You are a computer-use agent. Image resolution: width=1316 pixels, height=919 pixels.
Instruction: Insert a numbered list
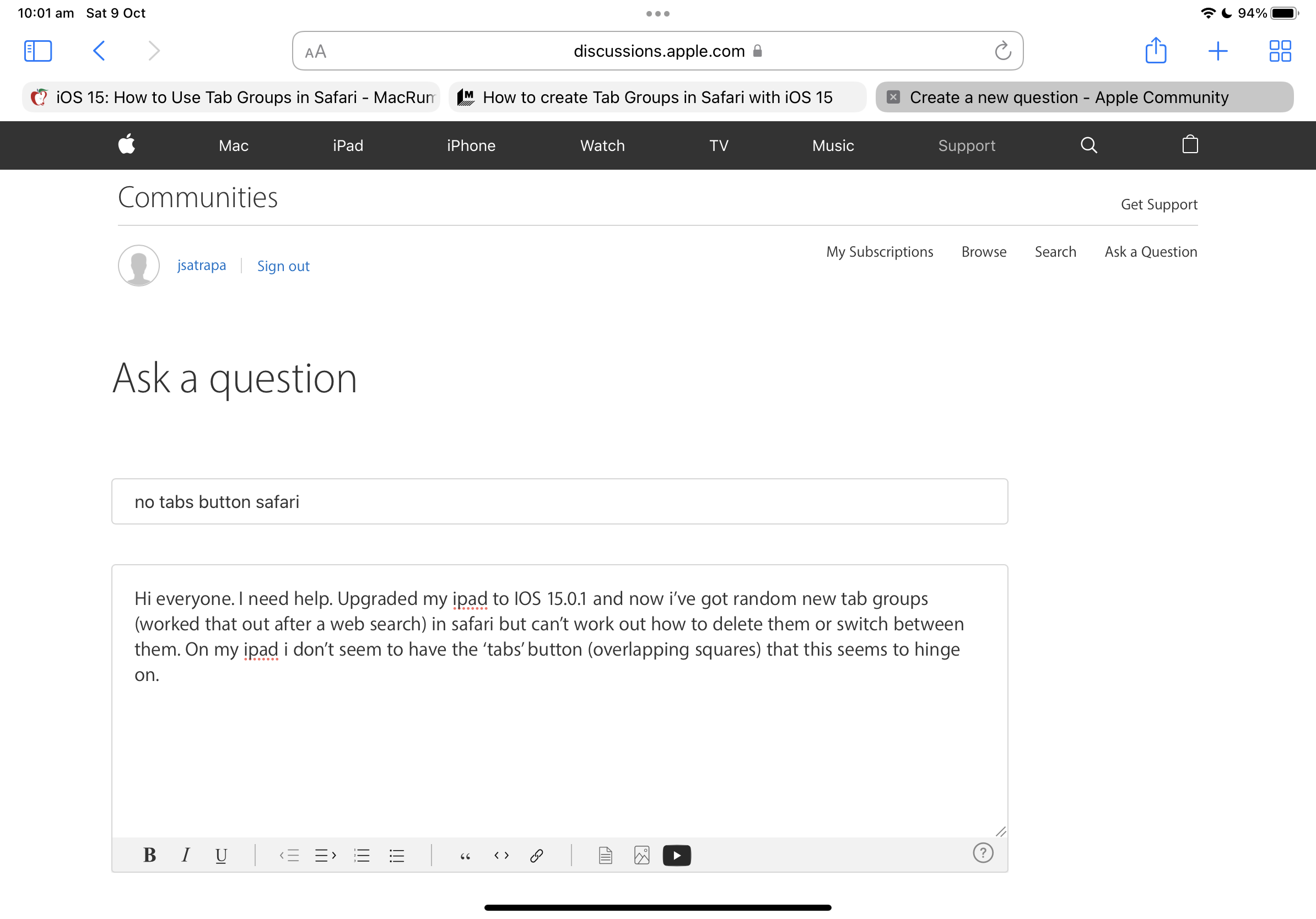click(x=362, y=856)
